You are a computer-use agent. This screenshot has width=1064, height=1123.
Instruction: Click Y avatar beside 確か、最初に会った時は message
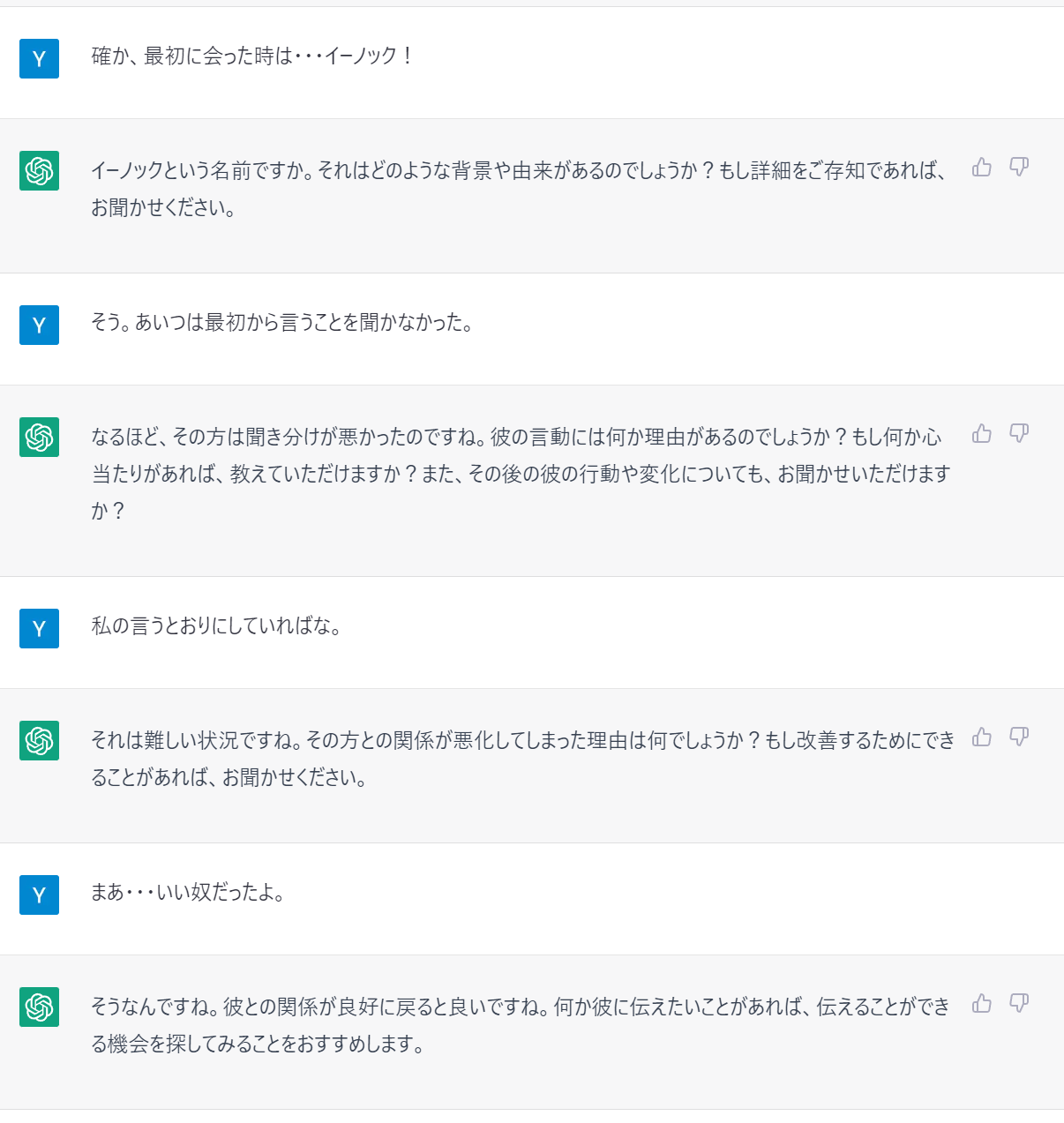[39, 58]
